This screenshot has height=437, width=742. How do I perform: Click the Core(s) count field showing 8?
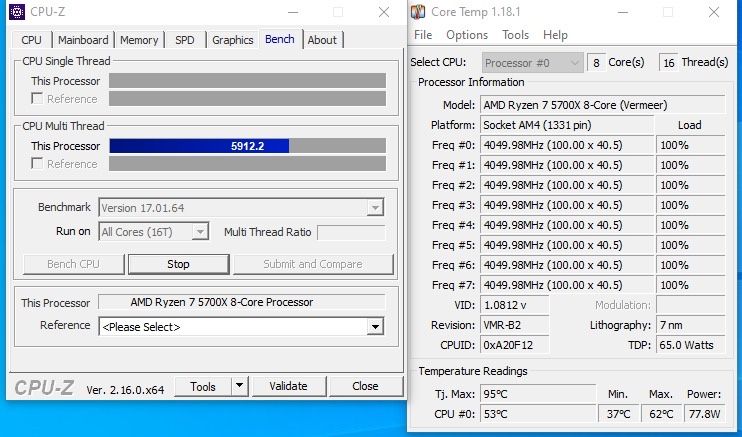click(x=595, y=62)
